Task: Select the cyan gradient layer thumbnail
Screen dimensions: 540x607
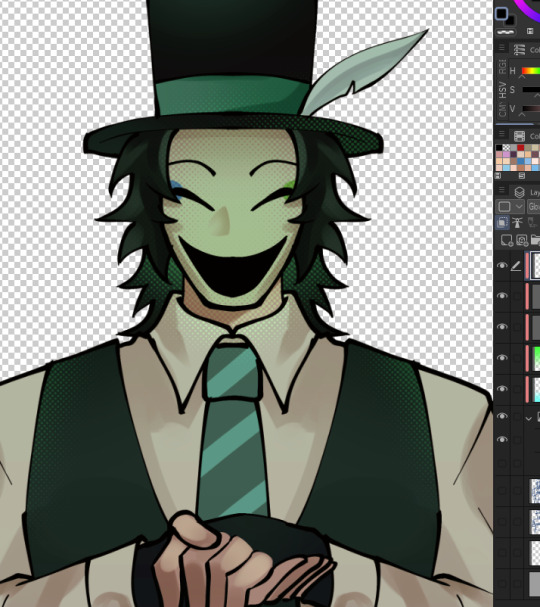Action: click(536, 389)
